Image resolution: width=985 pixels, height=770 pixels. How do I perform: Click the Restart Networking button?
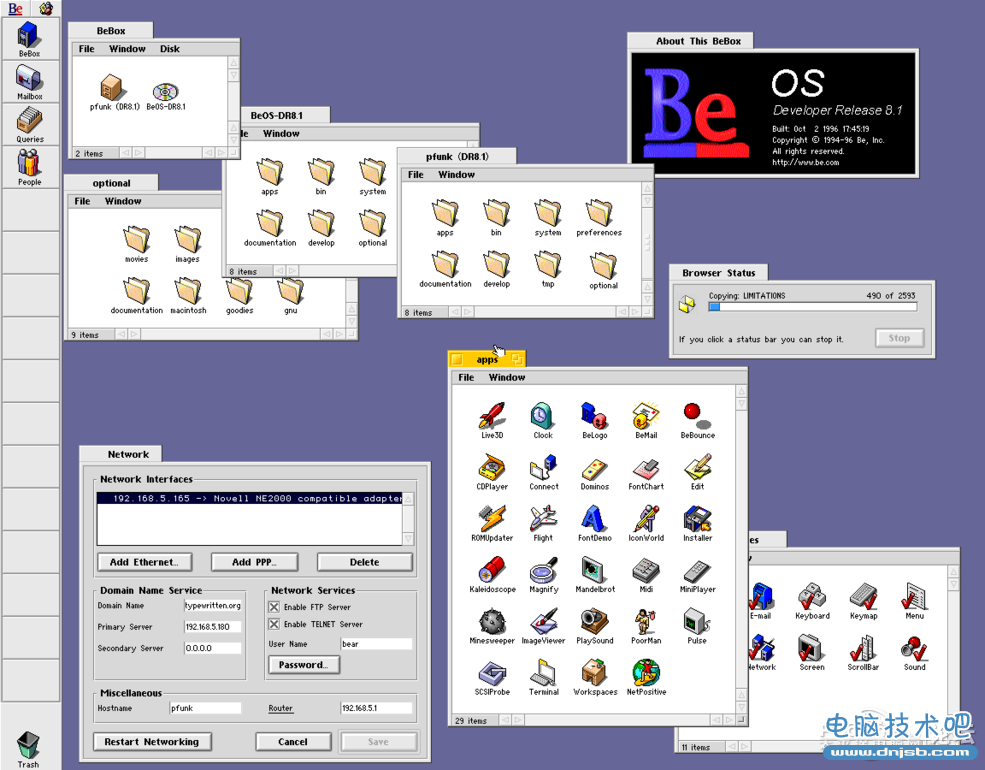point(152,742)
